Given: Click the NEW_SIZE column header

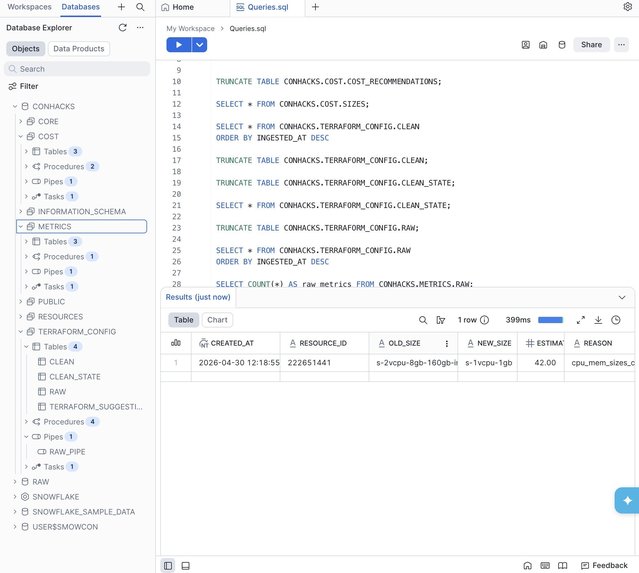Looking at the screenshot, I should [488, 343].
